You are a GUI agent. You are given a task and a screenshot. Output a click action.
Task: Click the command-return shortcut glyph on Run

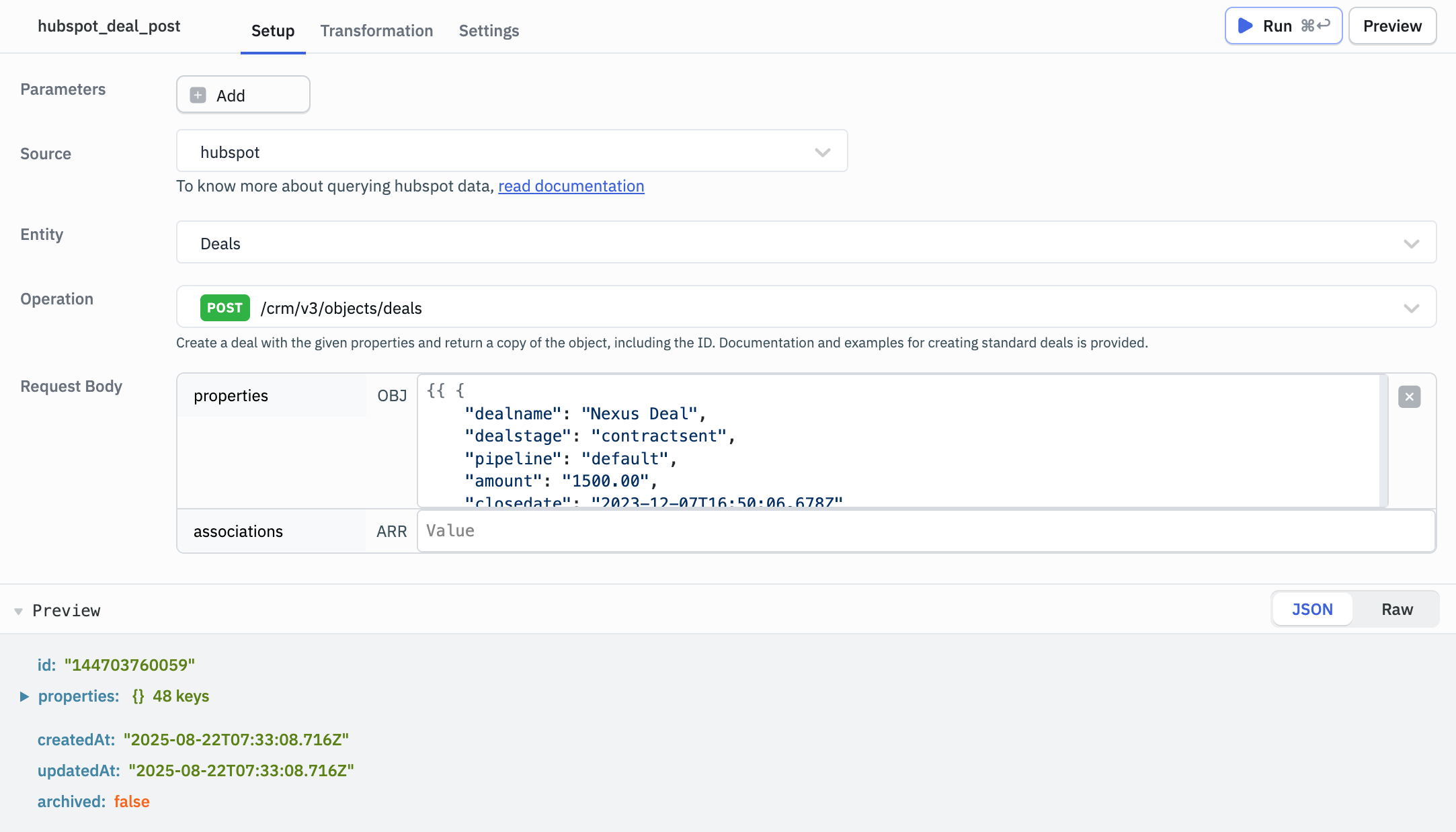[x=1315, y=26]
